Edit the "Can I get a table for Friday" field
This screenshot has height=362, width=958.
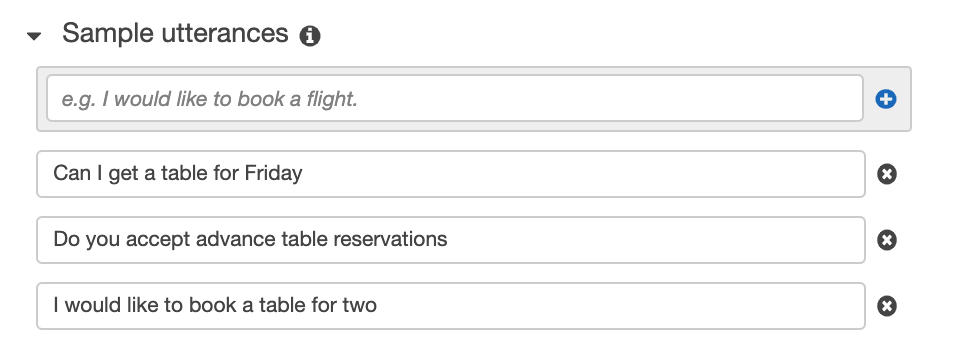pyautogui.click(x=451, y=174)
